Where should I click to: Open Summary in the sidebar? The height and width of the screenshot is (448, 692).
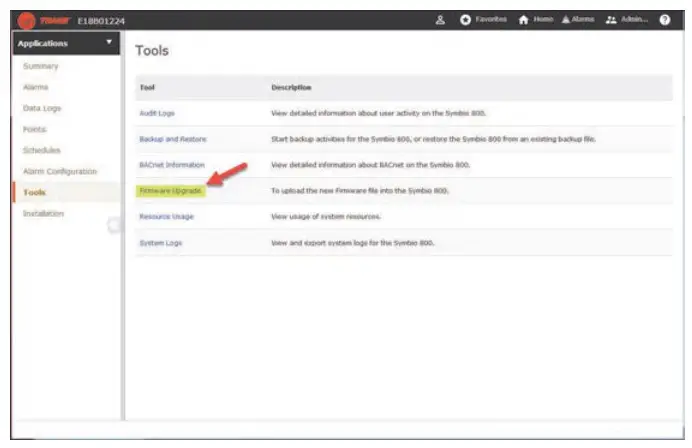click(41, 66)
